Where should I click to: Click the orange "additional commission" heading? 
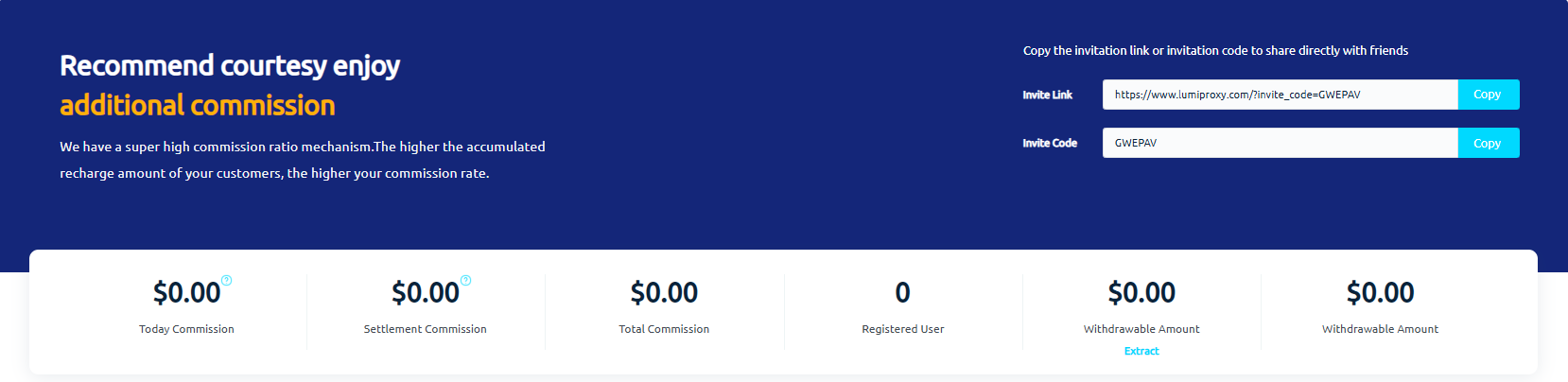coord(198,105)
